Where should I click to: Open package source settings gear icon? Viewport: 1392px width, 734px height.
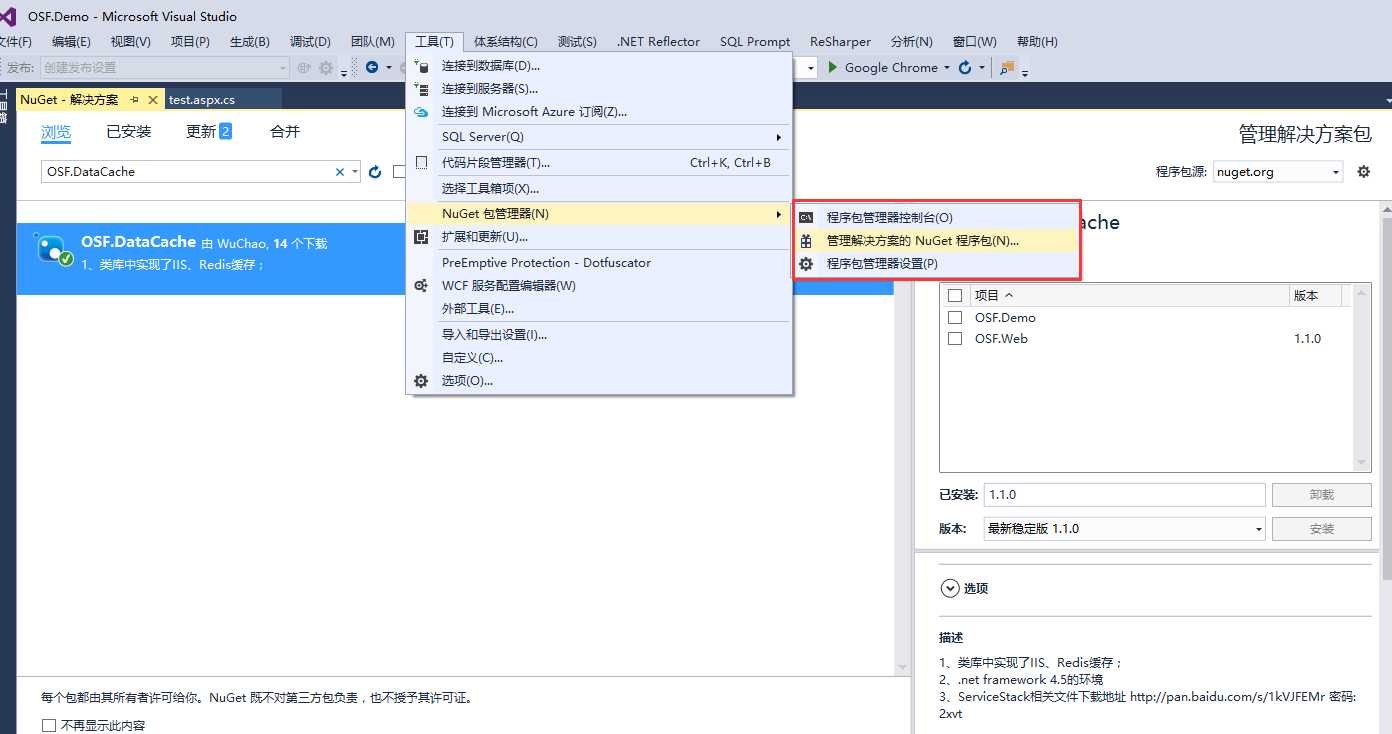coord(1363,172)
